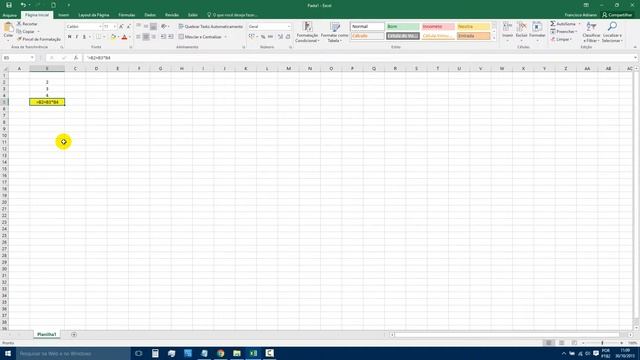
Task: Open the number format Geral dropdown
Action: point(289,27)
